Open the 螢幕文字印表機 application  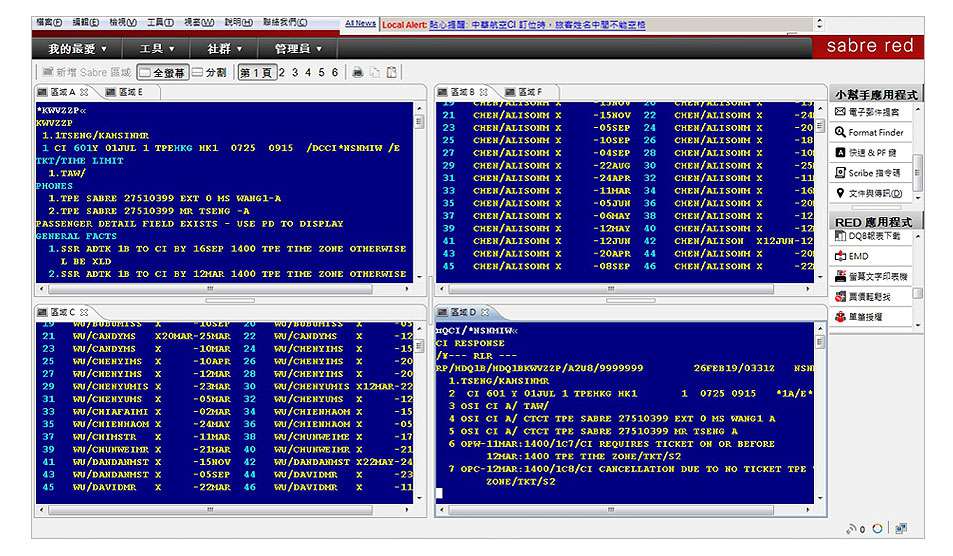click(x=869, y=276)
